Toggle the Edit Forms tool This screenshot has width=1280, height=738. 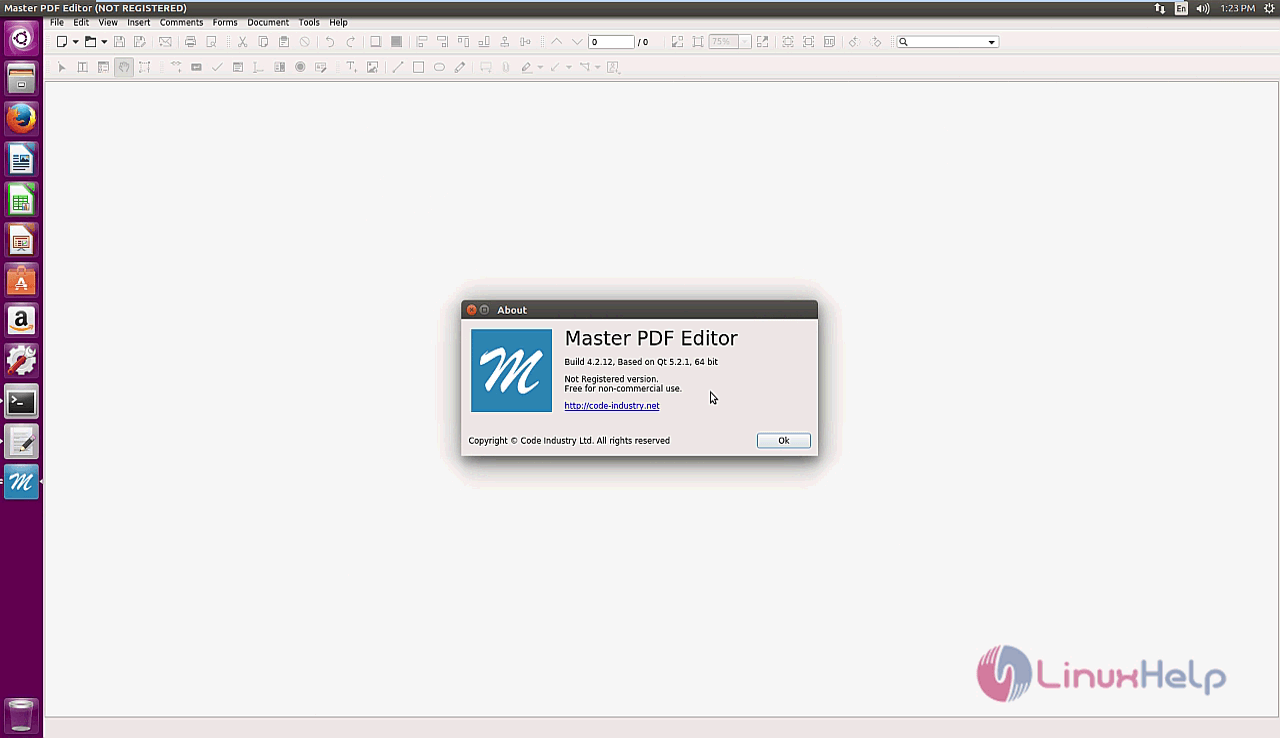[x=103, y=67]
